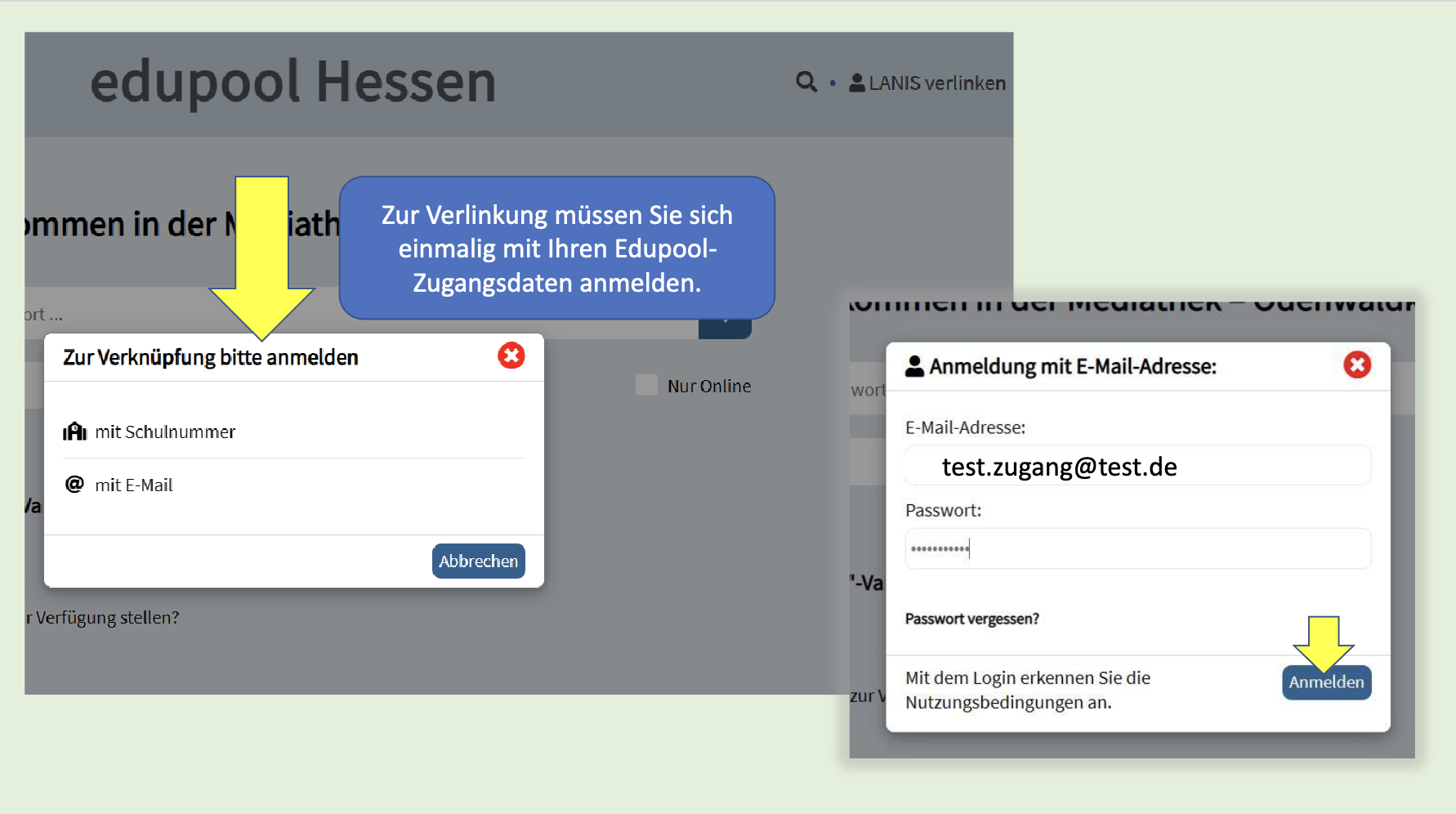This screenshot has width=1456, height=814.
Task: Focus the E-Mail-Adresse input field
Action: [x=1137, y=466]
